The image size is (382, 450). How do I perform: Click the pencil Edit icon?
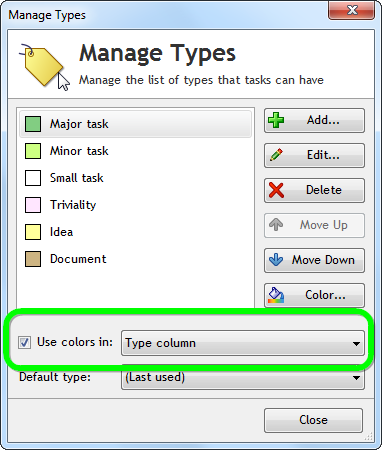tap(276, 155)
